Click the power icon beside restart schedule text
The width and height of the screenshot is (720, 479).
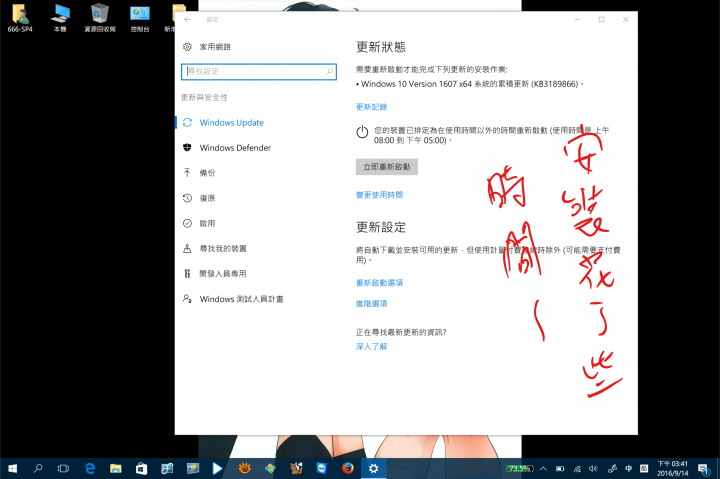[362, 132]
